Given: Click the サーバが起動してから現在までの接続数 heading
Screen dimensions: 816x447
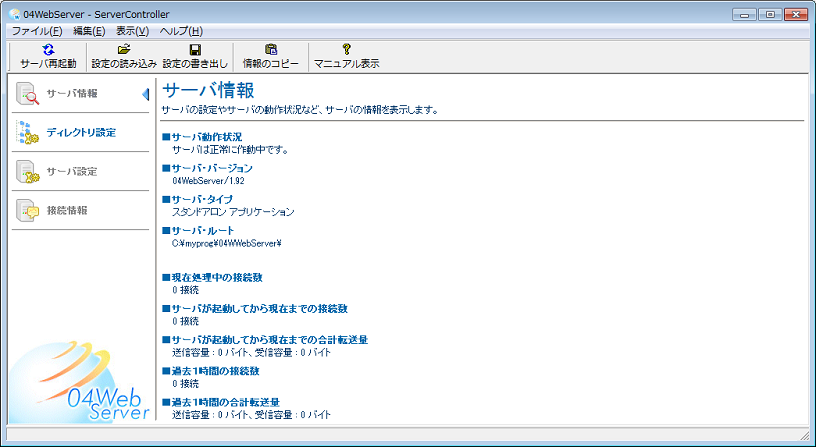Looking at the screenshot, I should click(x=255, y=309).
